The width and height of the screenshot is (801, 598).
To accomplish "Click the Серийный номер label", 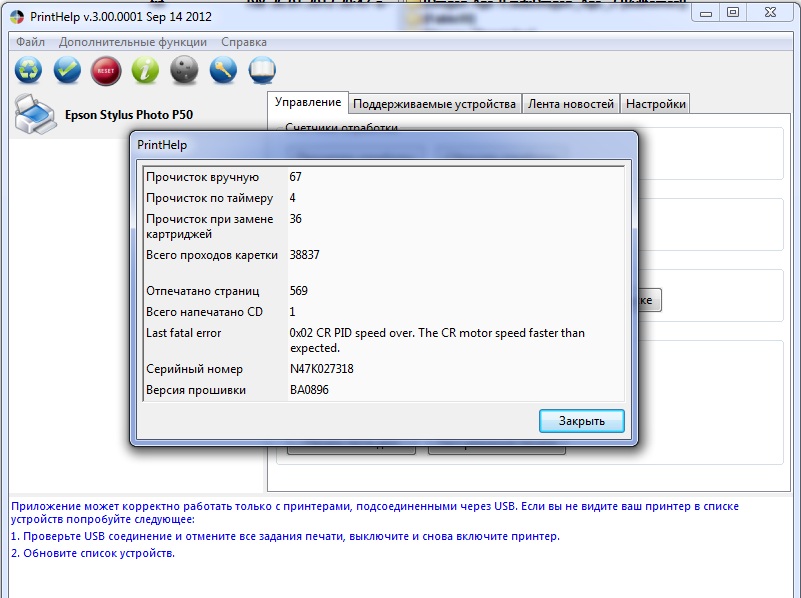I will 194,369.
